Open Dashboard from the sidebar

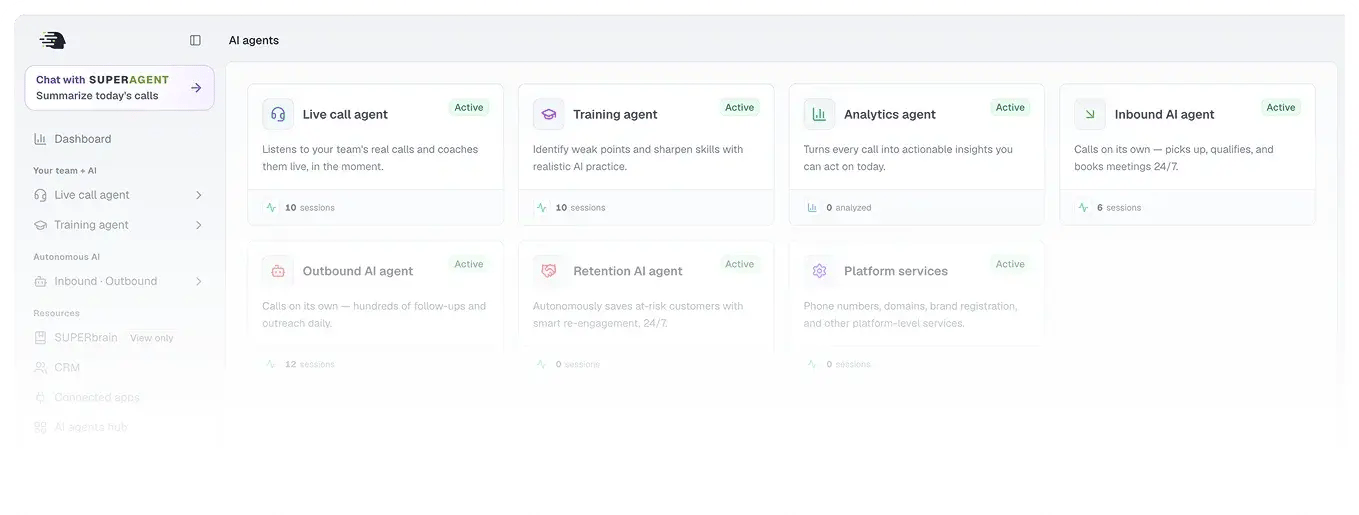coord(119,139)
